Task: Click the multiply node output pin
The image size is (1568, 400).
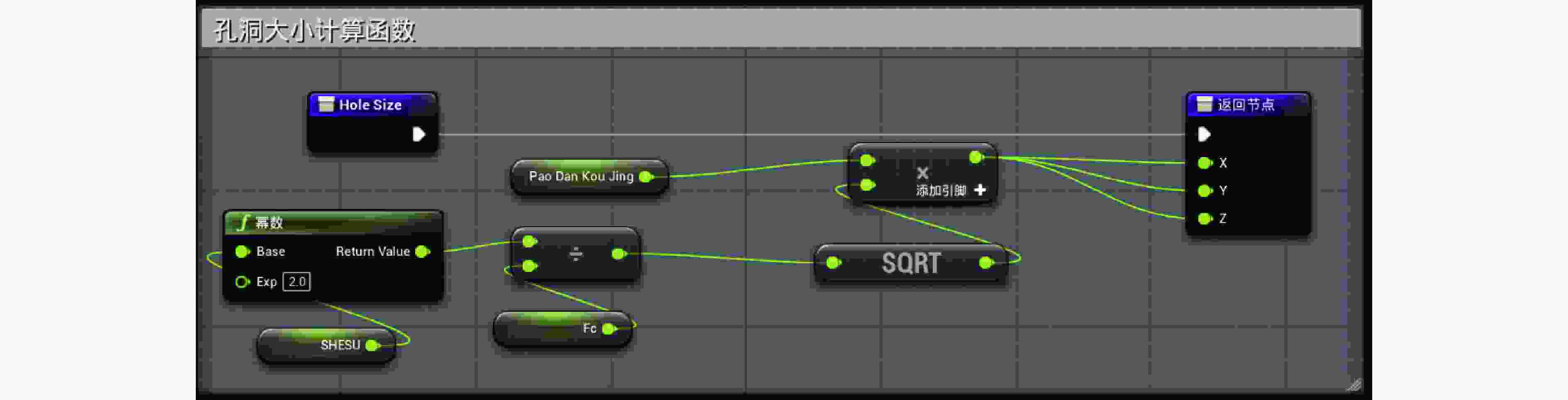Action: [976, 158]
